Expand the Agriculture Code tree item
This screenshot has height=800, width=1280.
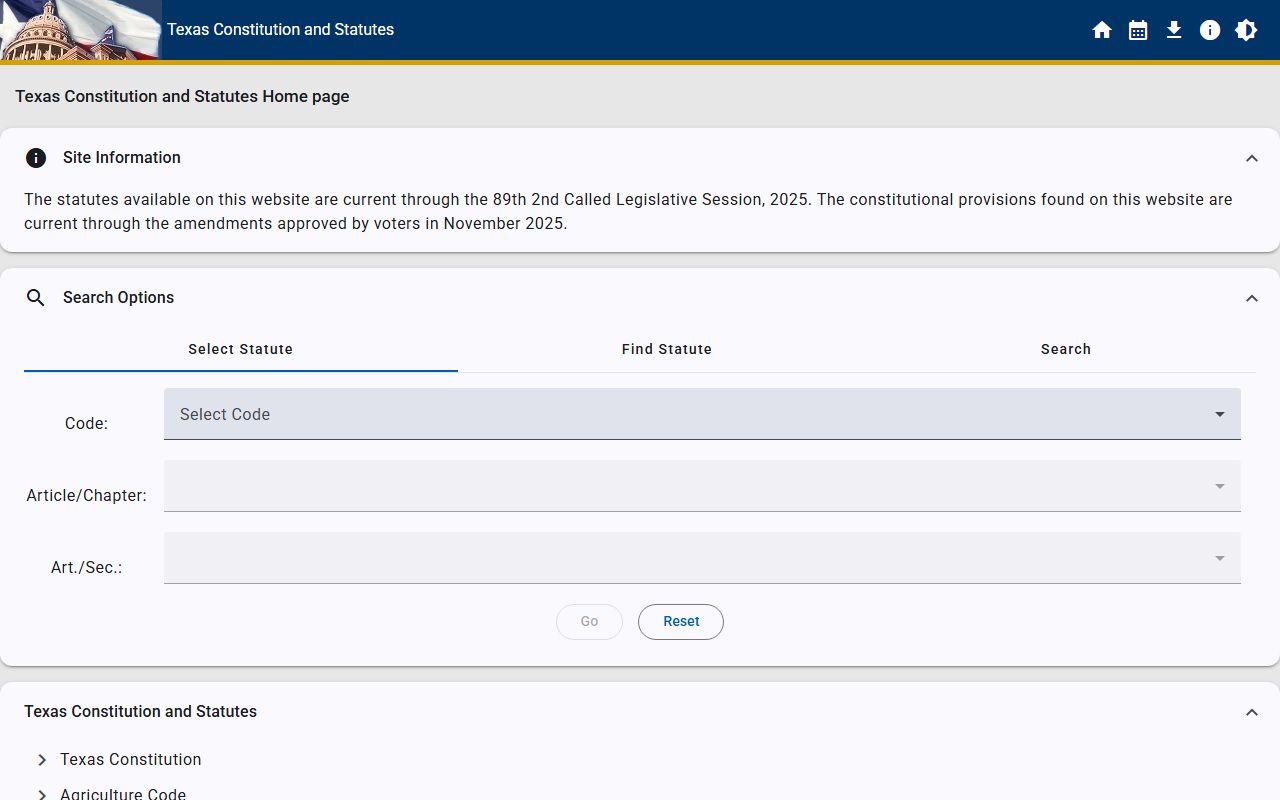coord(42,794)
